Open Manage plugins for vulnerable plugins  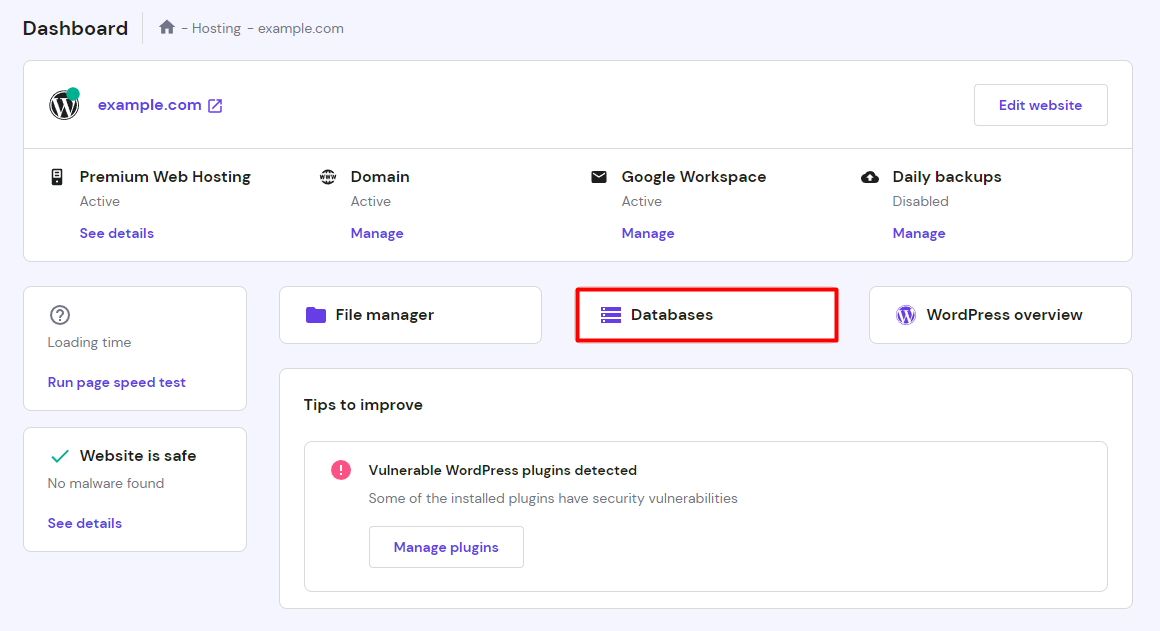point(446,547)
